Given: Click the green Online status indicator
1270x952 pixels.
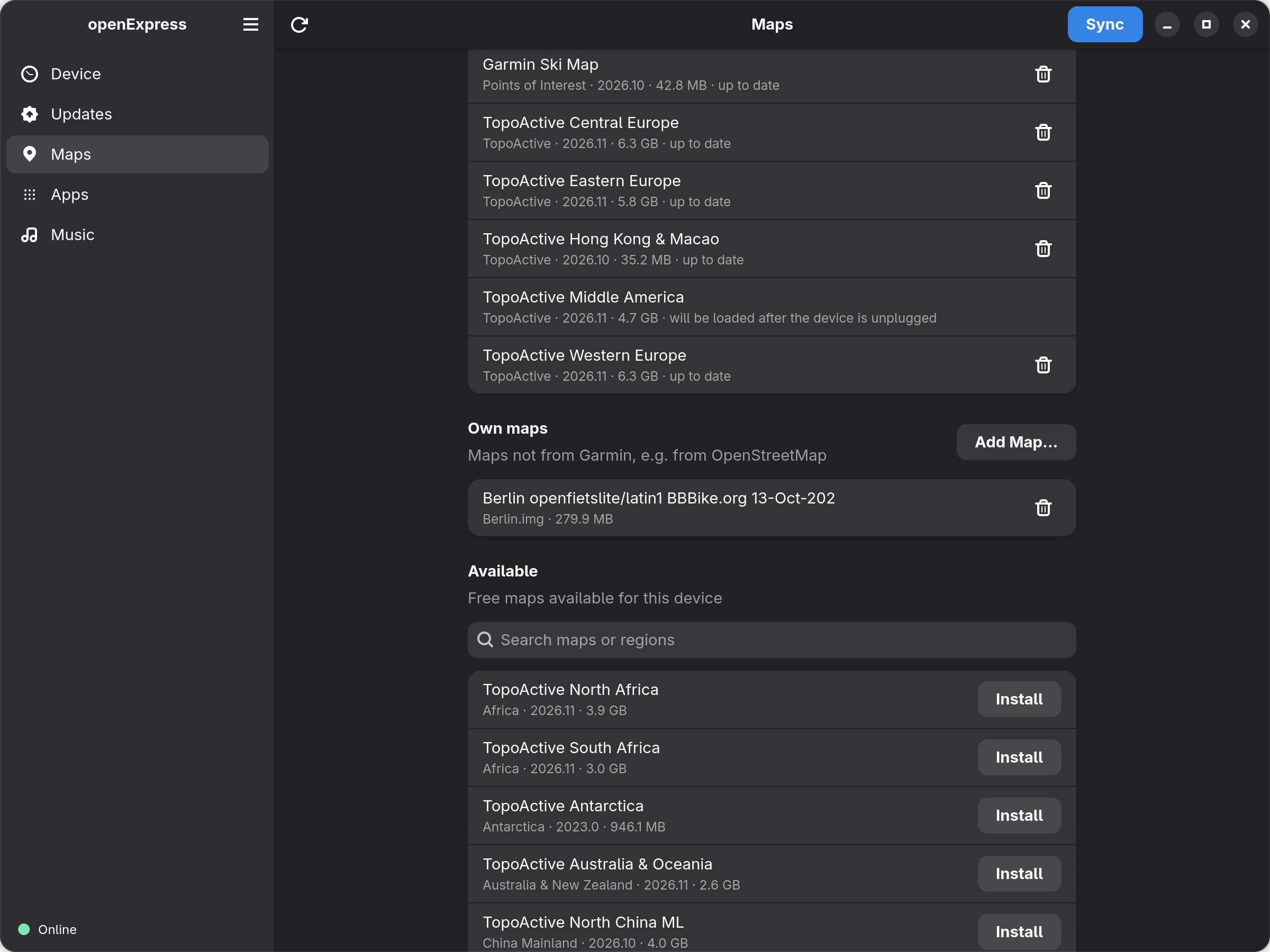Looking at the screenshot, I should (24, 929).
